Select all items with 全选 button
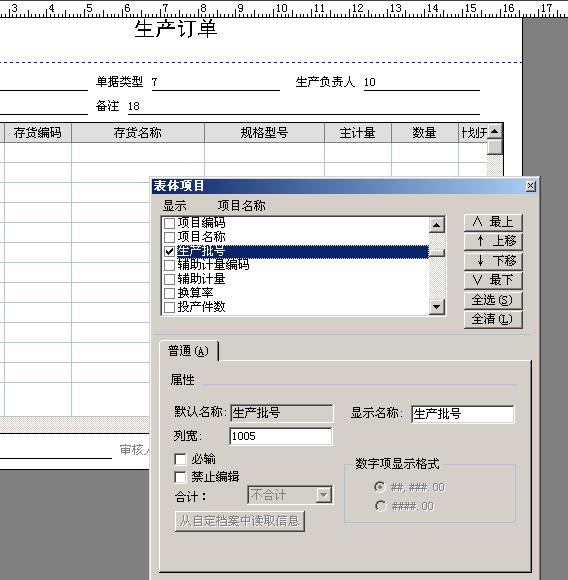The width and height of the screenshot is (568, 580). (x=493, y=300)
